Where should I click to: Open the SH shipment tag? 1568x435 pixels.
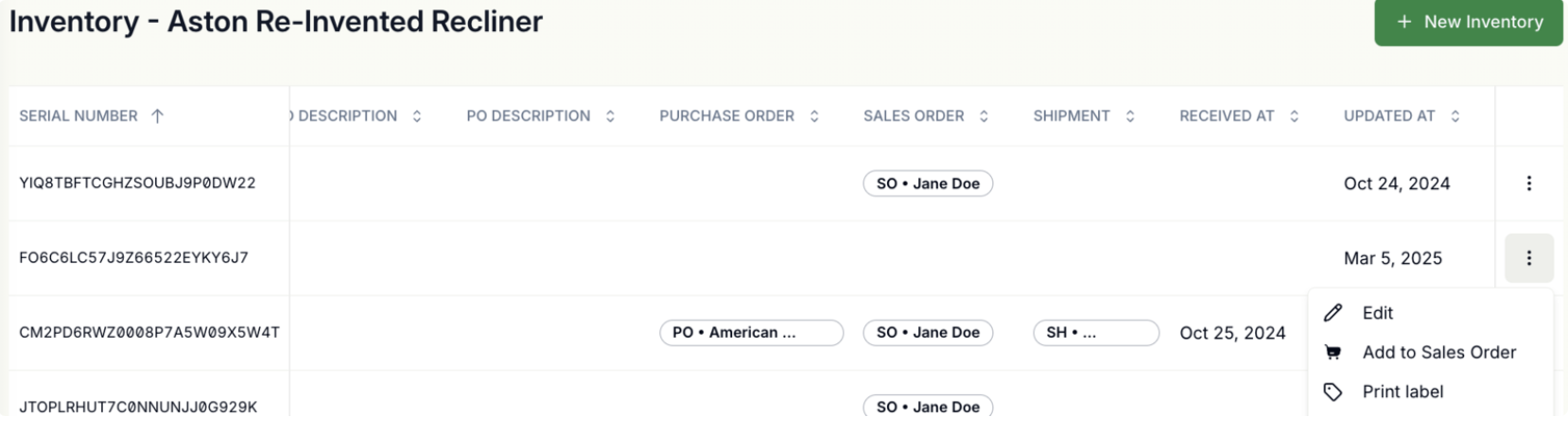point(1096,333)
